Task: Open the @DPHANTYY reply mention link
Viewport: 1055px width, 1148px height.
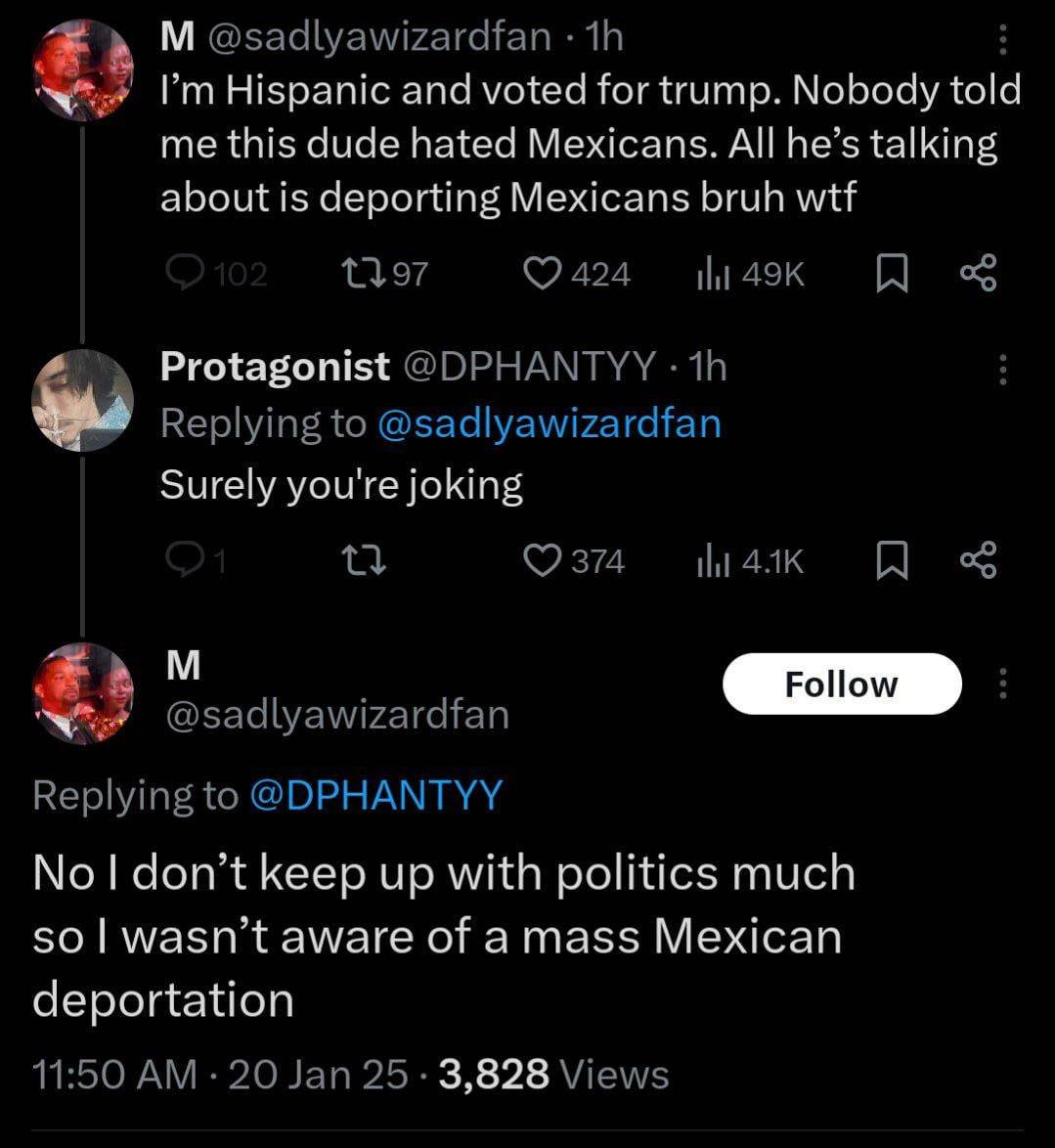Action: coord(375,795)
